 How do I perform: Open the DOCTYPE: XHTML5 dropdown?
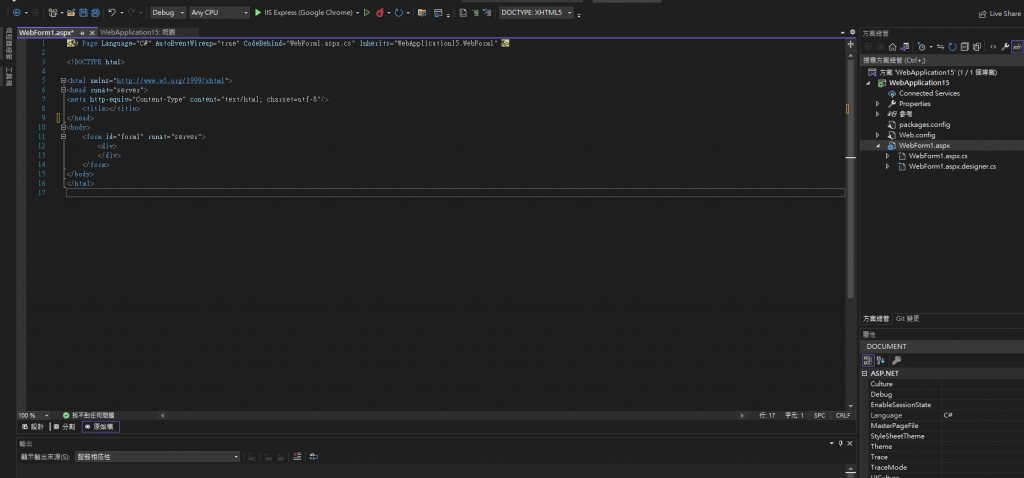pos(536,12)
